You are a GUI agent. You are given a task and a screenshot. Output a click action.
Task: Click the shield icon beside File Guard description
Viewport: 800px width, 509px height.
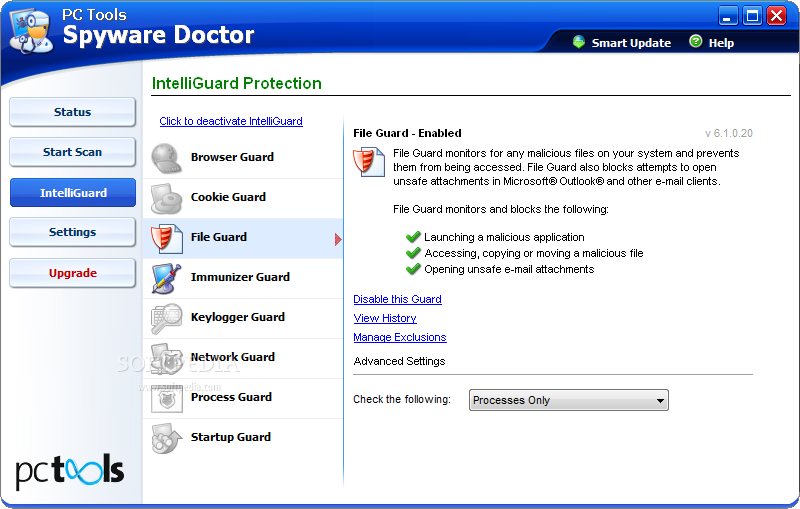[369, 162]
